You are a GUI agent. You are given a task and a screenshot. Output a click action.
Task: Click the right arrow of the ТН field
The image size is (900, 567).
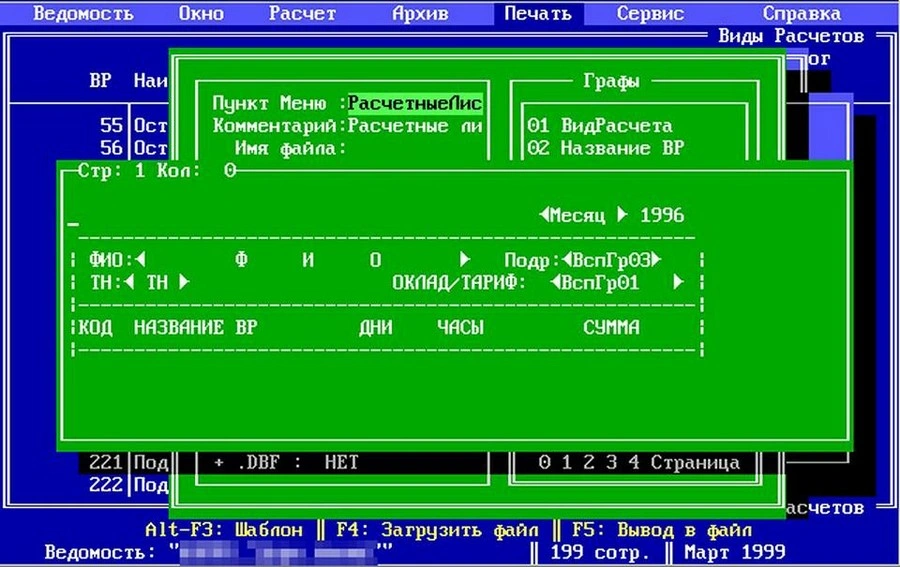[x=183, y=283]
